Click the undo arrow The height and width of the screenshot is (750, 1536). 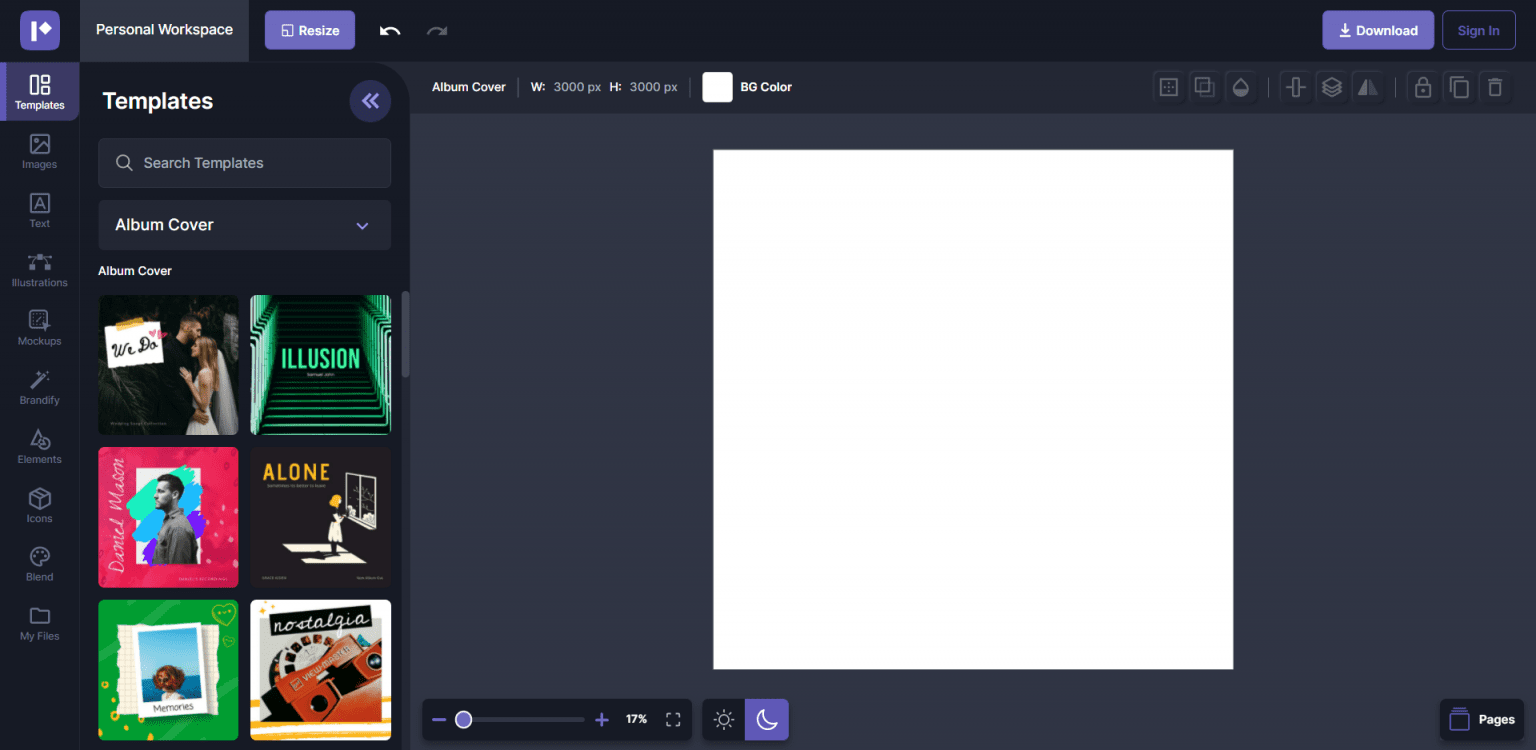[x=390, y=30]
